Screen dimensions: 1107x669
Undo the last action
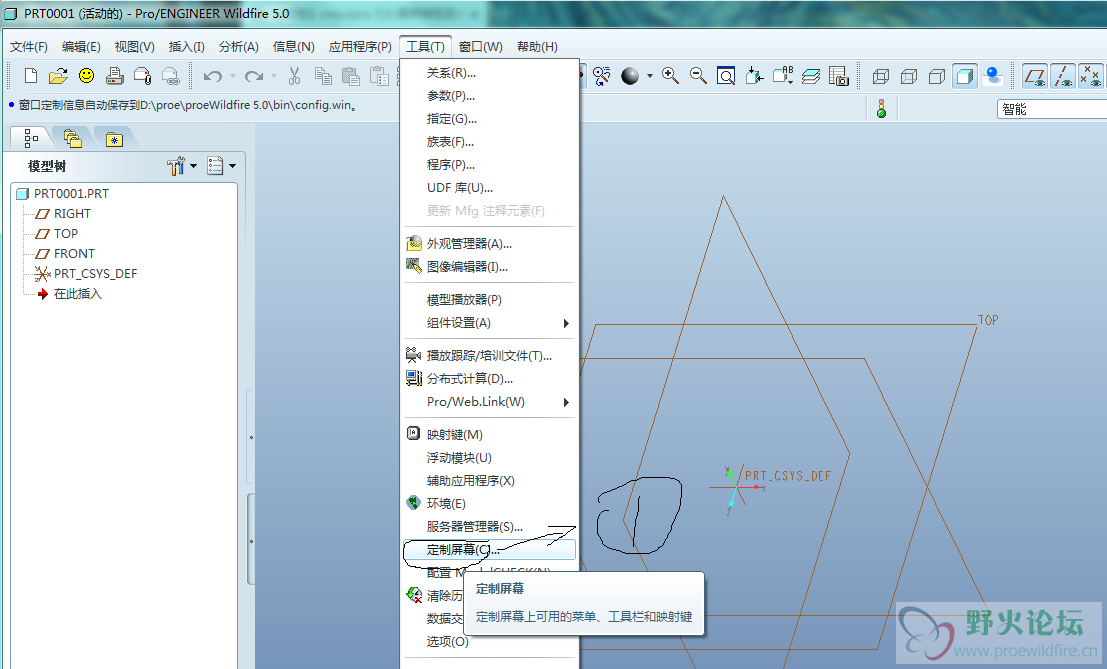point(213,76)
